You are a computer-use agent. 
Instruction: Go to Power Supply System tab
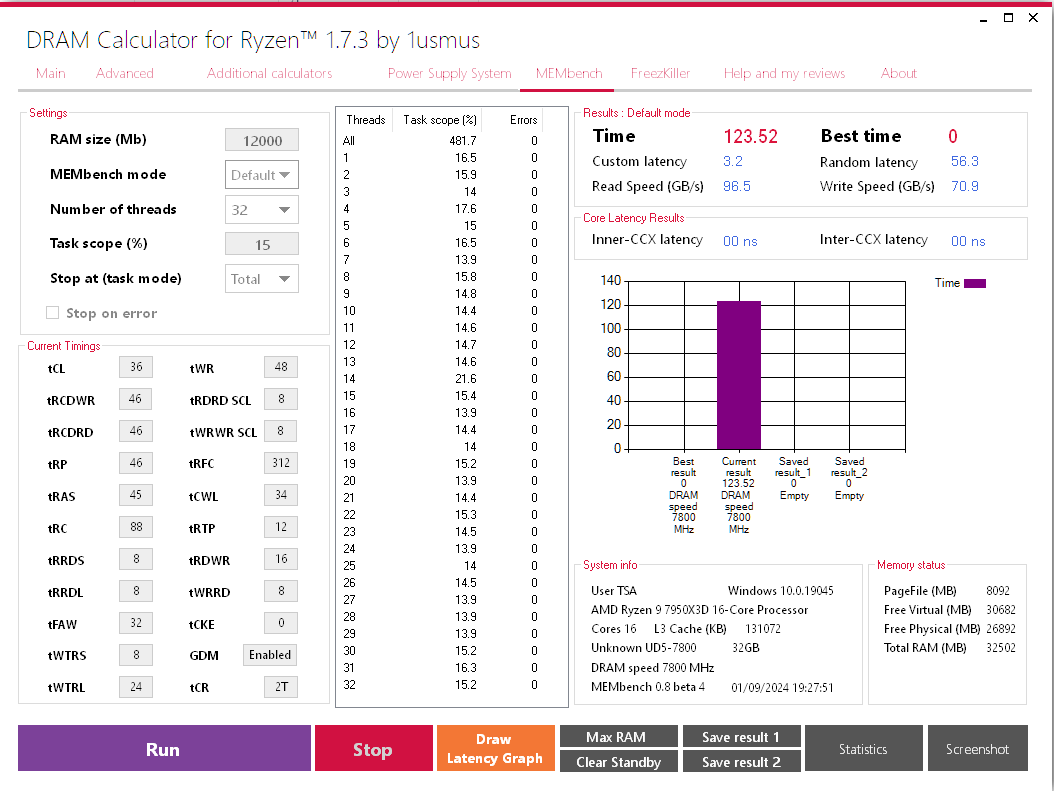(449, 73)
